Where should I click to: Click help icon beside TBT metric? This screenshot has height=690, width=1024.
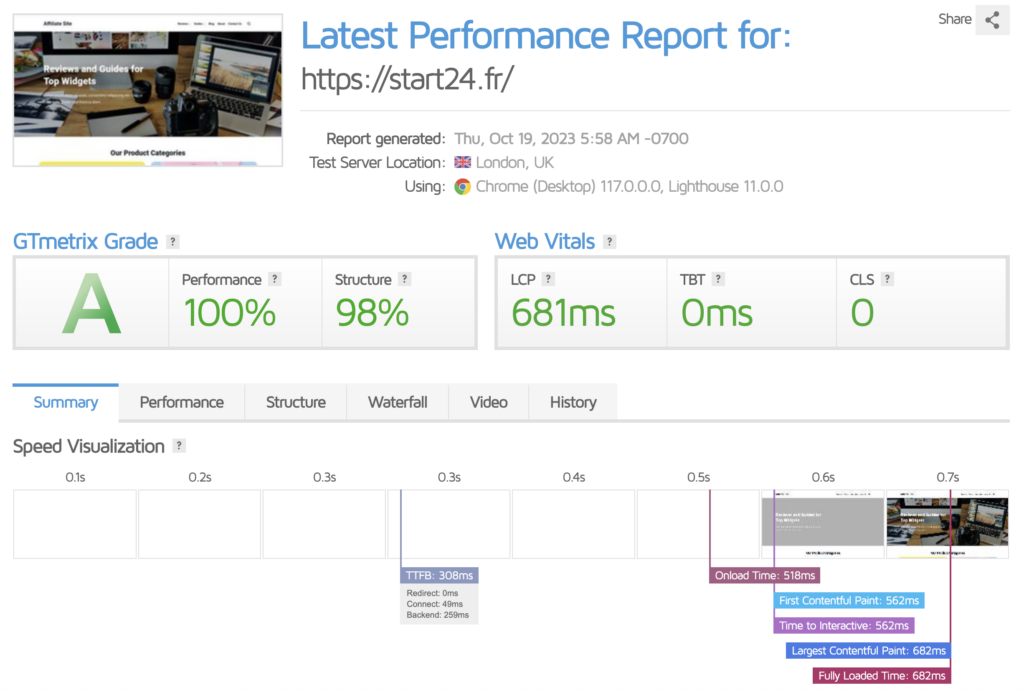pos(718,280)
